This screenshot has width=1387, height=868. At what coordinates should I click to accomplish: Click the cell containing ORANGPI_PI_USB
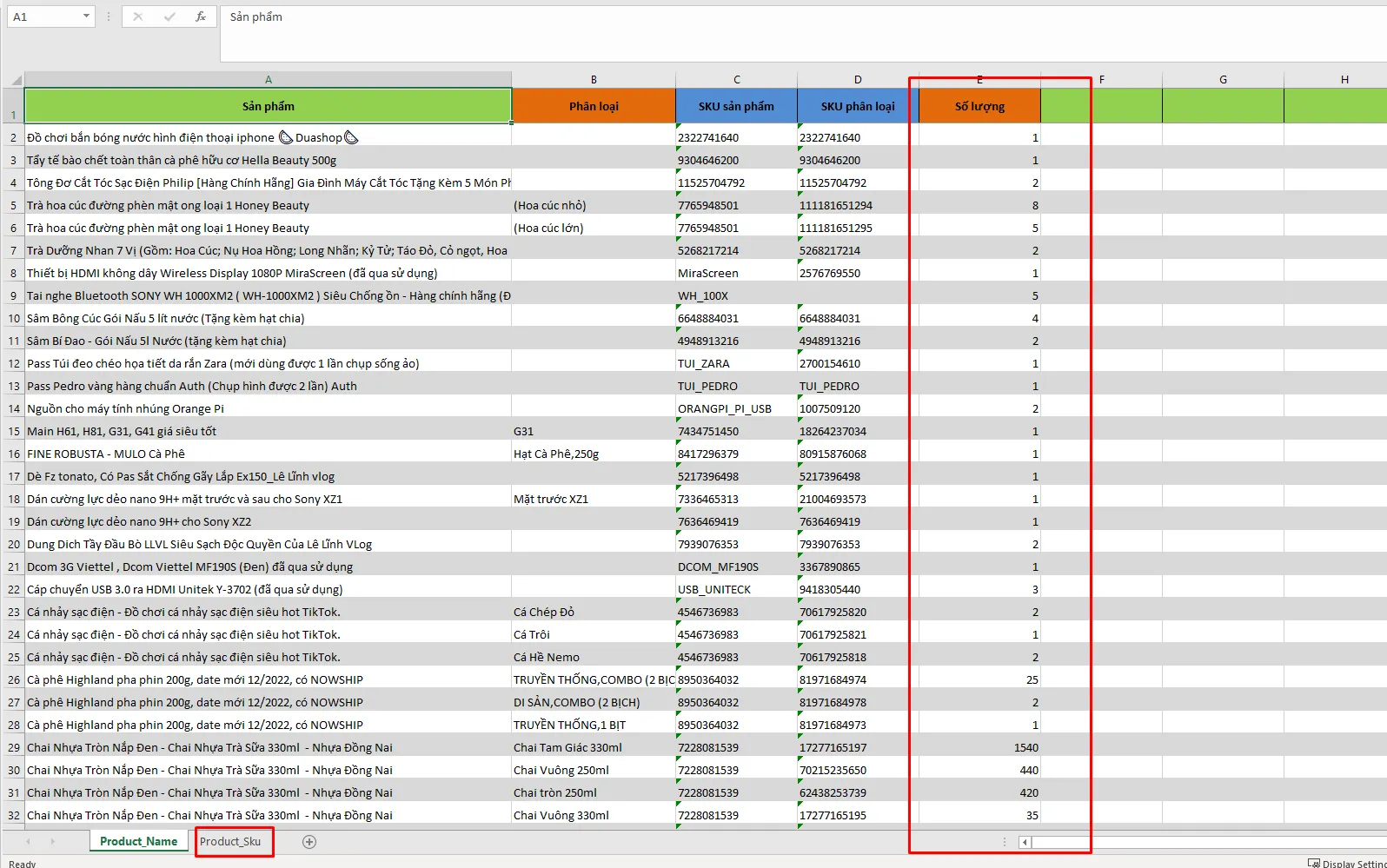tap(736, 408)
